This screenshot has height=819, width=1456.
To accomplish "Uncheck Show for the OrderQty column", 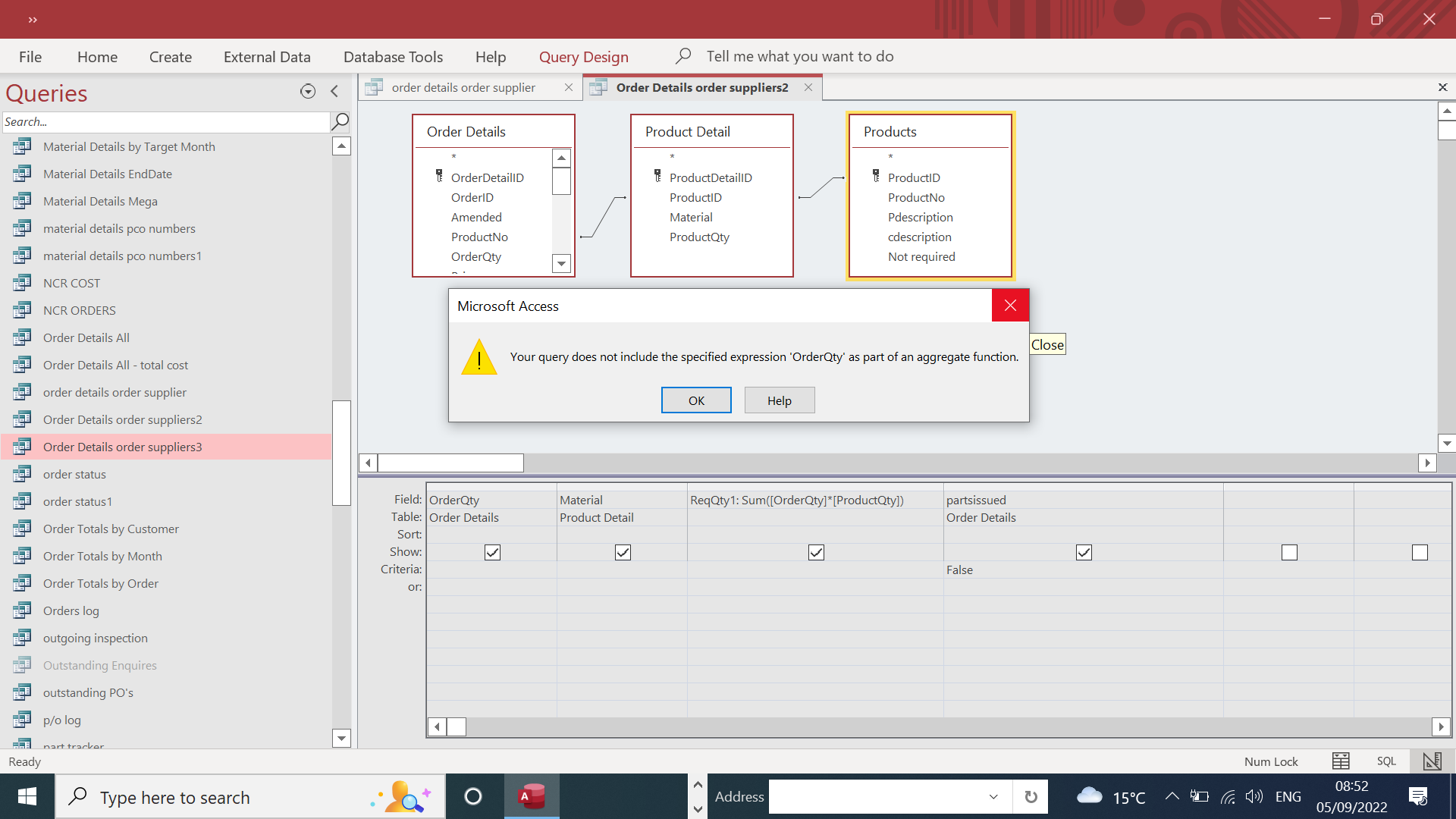I will (x=492, y=552).
